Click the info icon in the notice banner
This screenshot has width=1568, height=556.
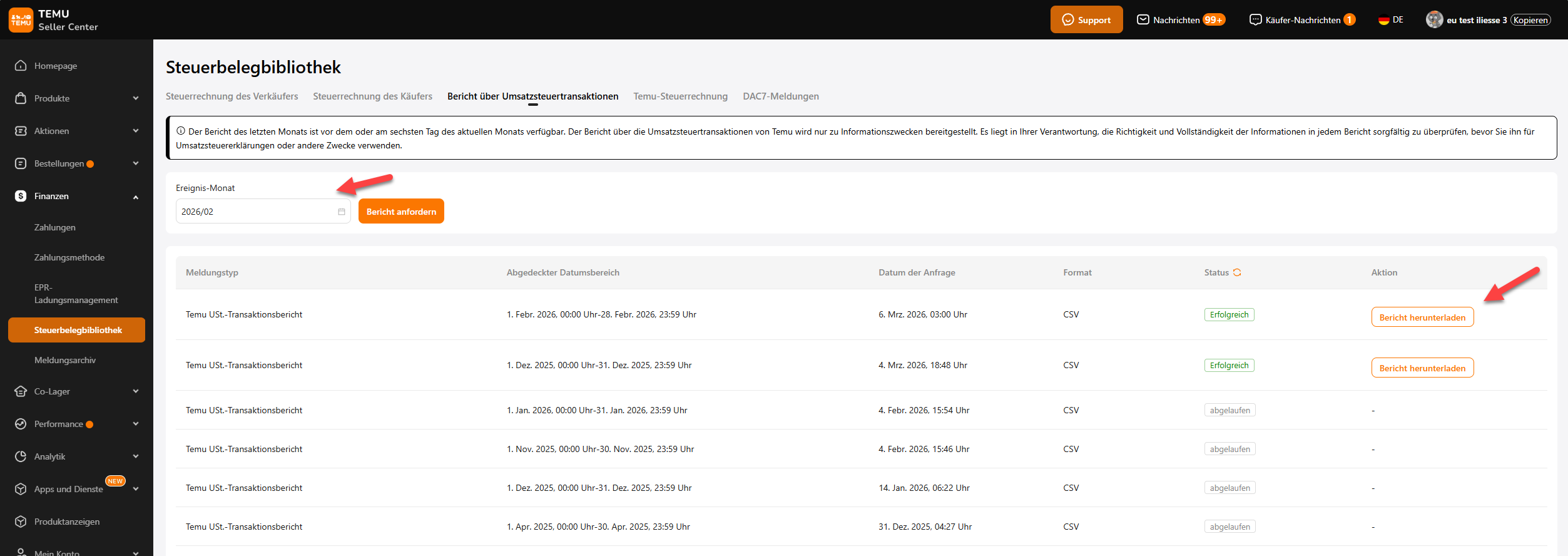click(181, 131)
